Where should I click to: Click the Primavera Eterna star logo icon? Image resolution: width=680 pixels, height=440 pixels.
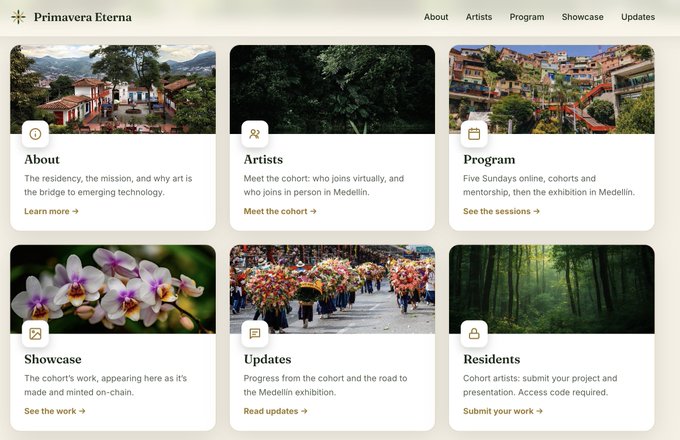tap(18, 17)
